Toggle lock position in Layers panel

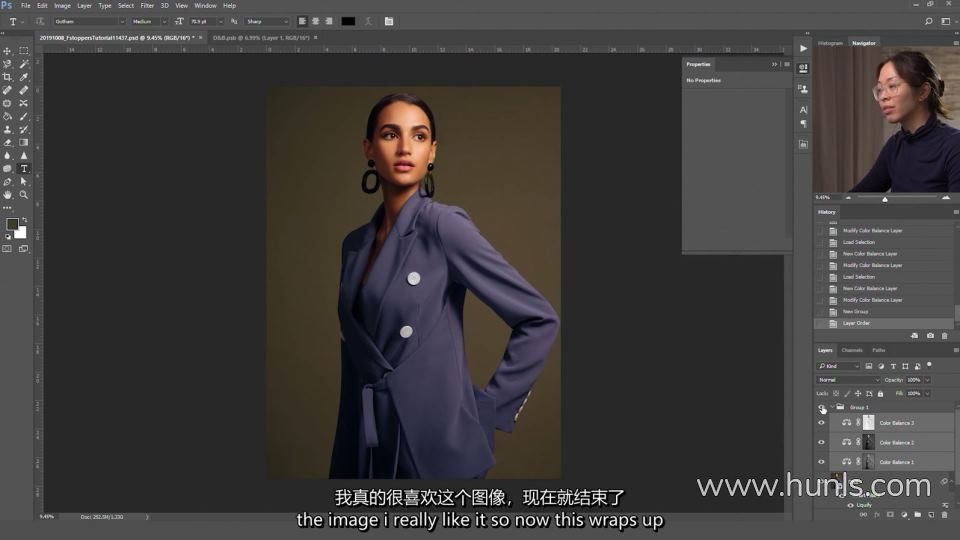[x=858, y=394]
